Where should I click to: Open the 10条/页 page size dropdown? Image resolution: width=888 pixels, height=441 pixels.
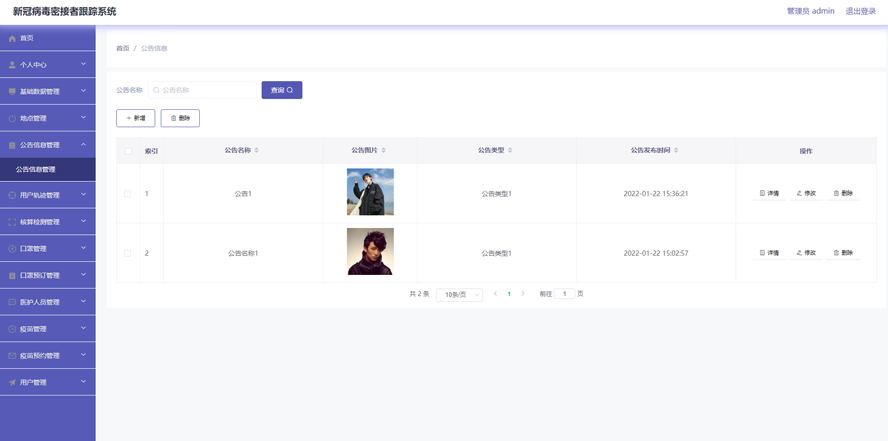(459, 294)
